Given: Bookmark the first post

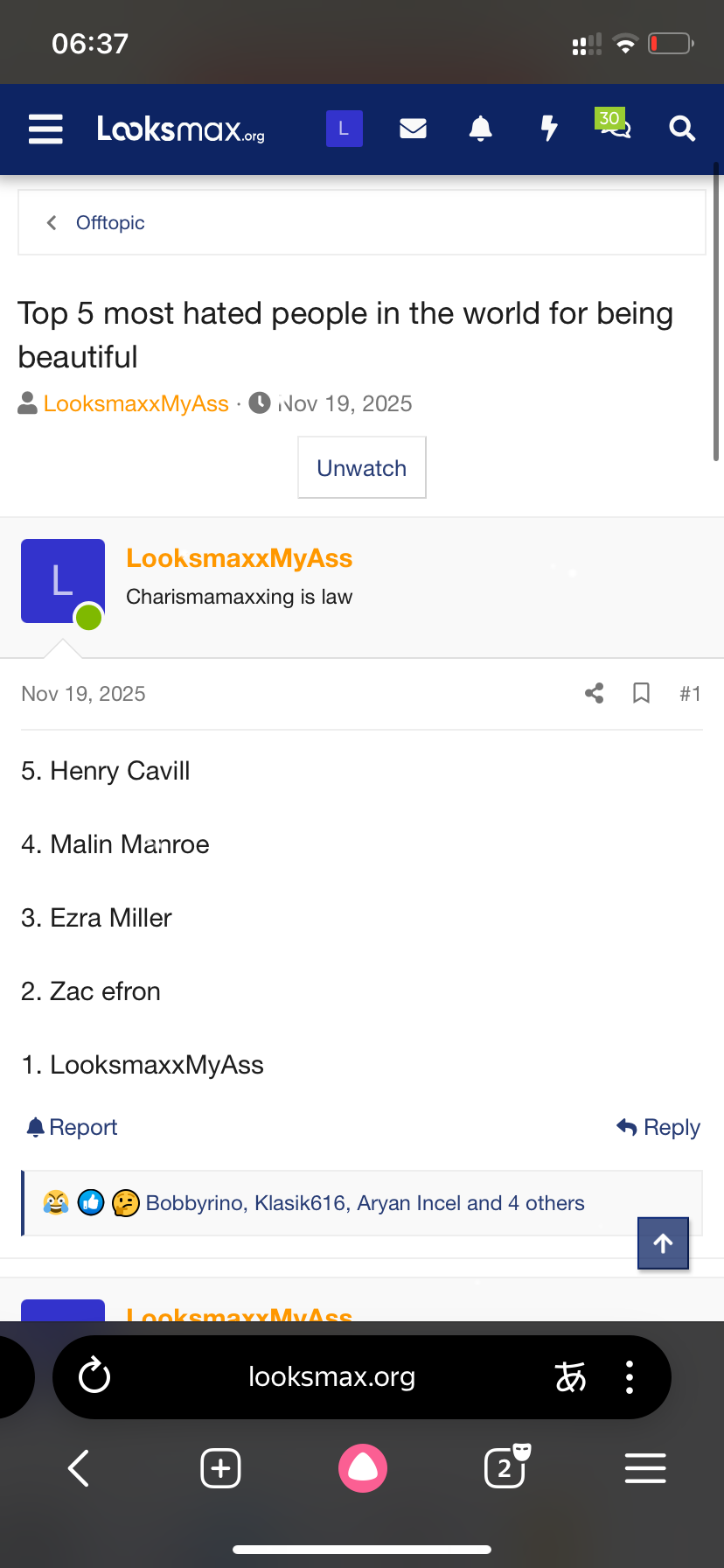Looking at the screenshot, I should click(x=641, y=694).
